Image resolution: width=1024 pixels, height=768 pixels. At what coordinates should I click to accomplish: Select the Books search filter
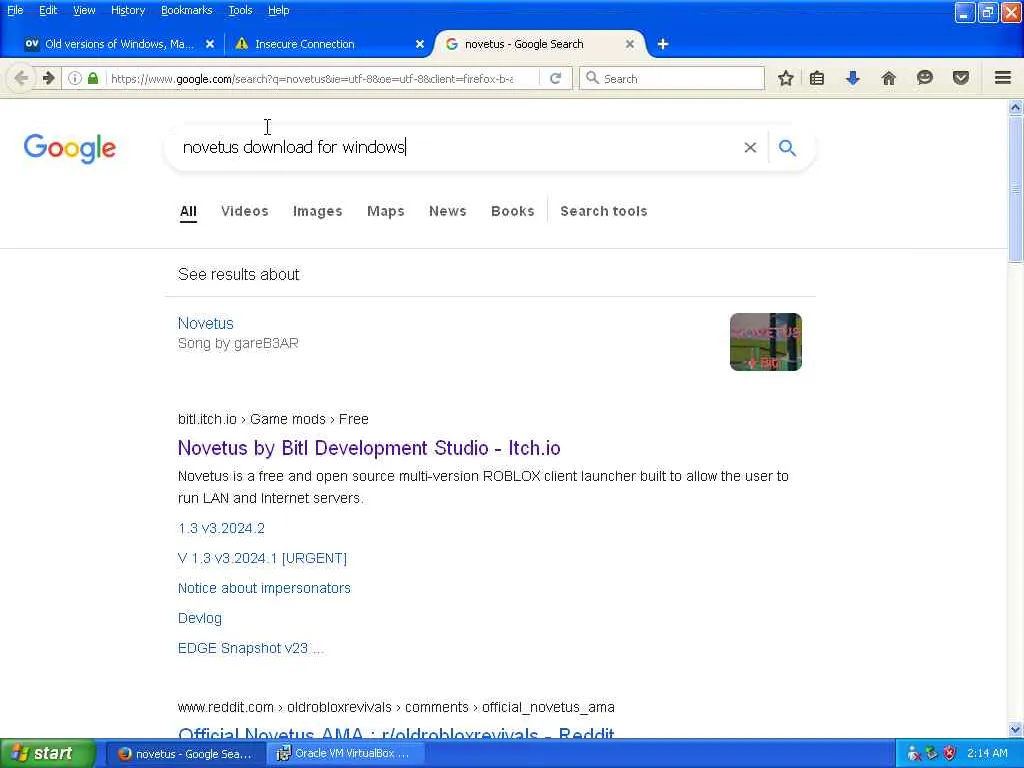(x=513, y=211)
